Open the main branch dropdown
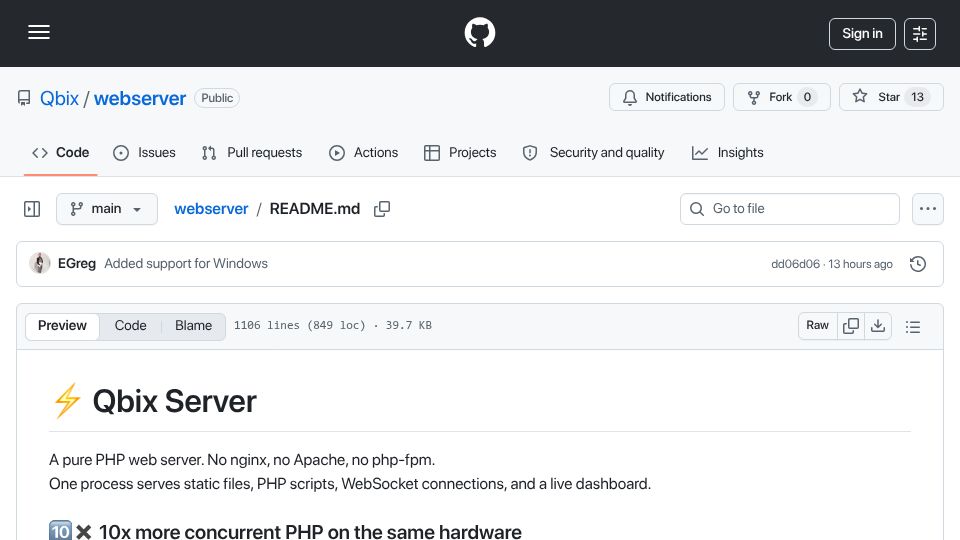Viewport: 960px width, 540px height. click(x=107, y=209)
